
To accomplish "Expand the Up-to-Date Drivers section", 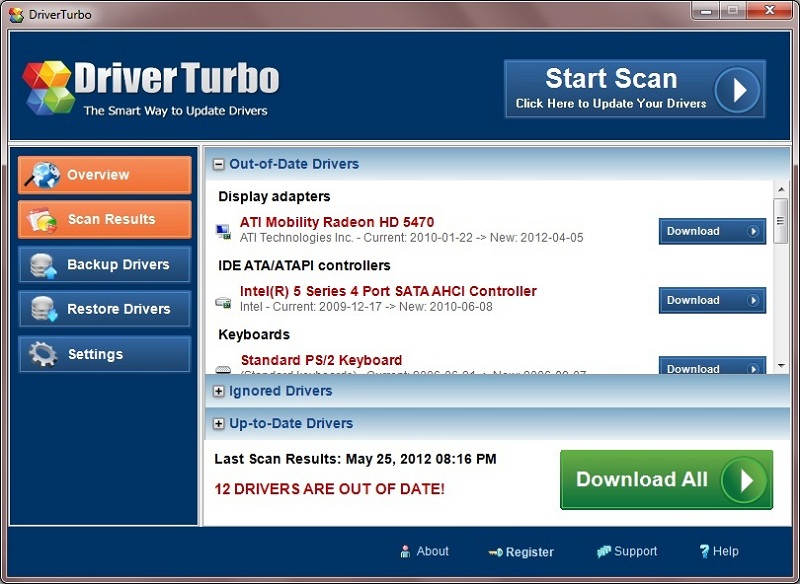I will (218, 423).
